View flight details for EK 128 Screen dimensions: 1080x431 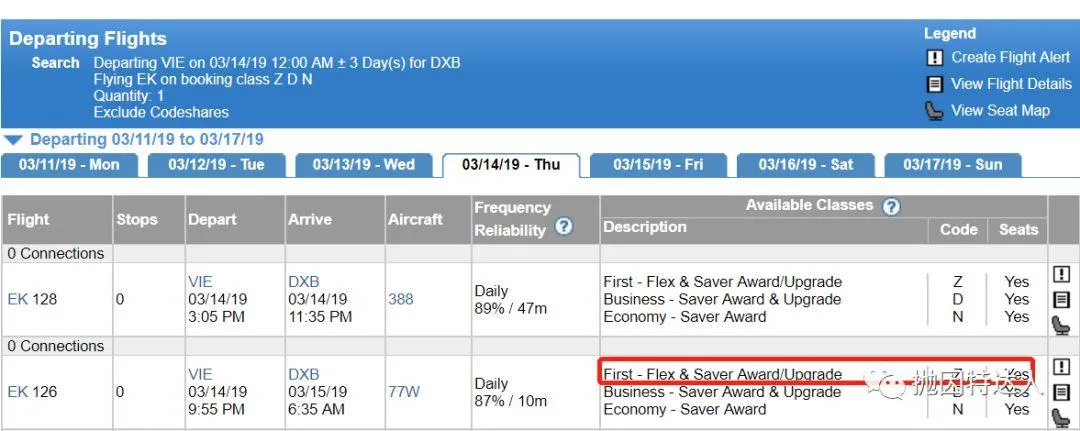1061,299
